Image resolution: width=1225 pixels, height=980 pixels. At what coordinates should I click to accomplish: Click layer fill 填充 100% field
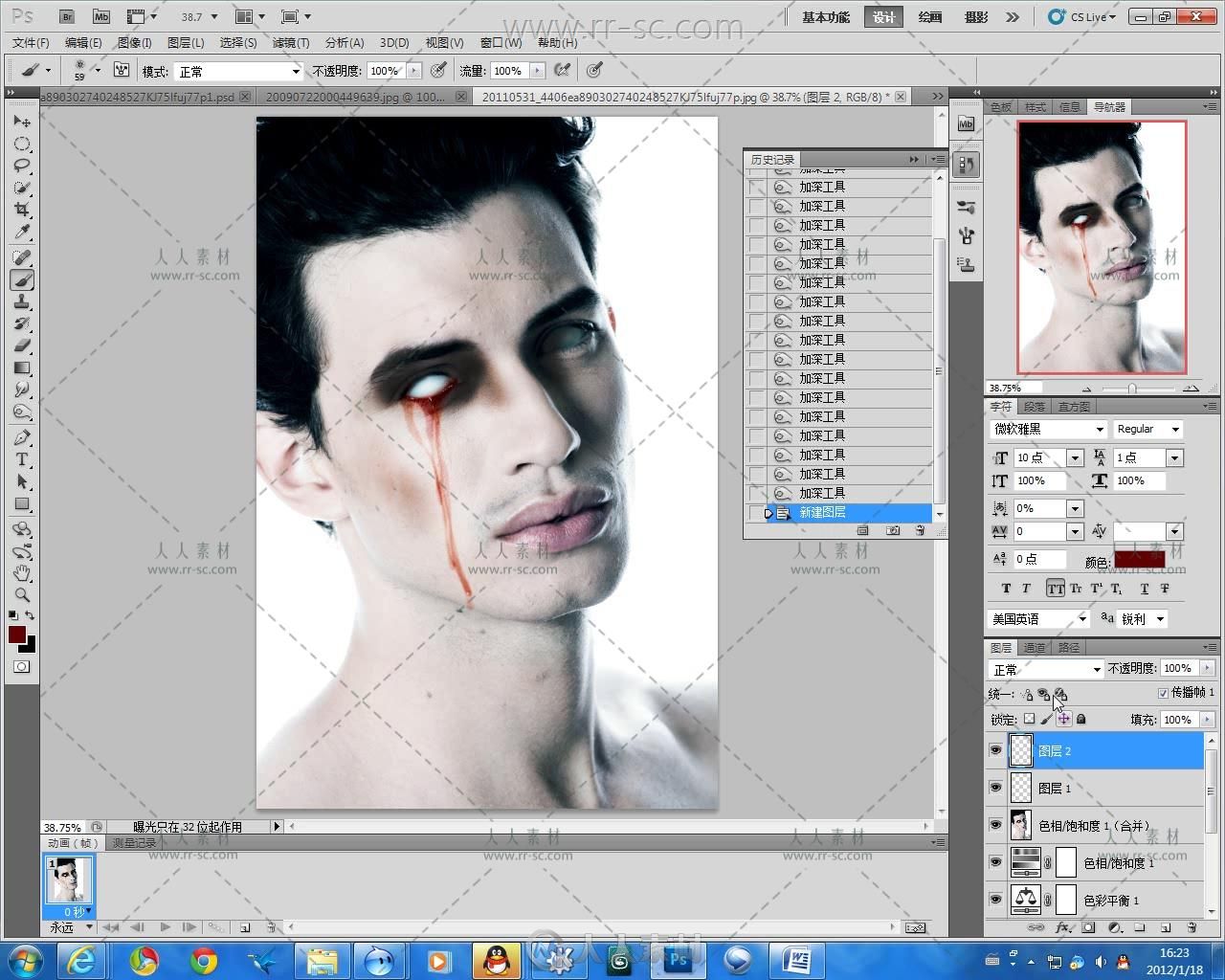tap(1179, 720)
